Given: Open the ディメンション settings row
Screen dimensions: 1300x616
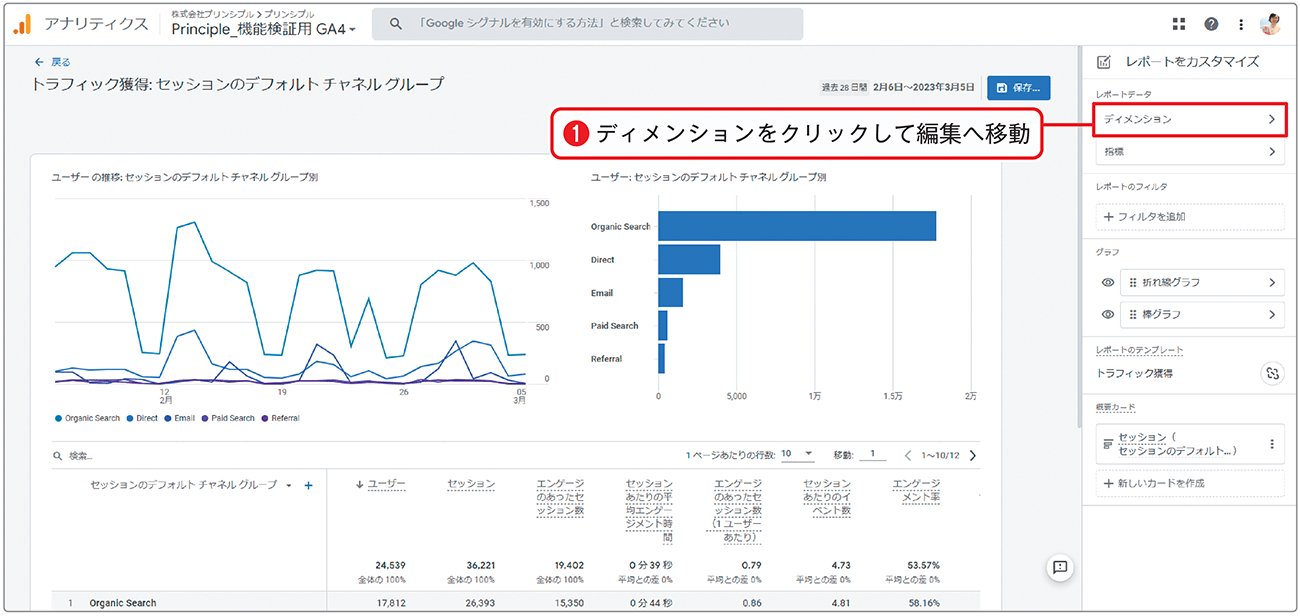Looking at the screenshot, I should [1189, 119].
